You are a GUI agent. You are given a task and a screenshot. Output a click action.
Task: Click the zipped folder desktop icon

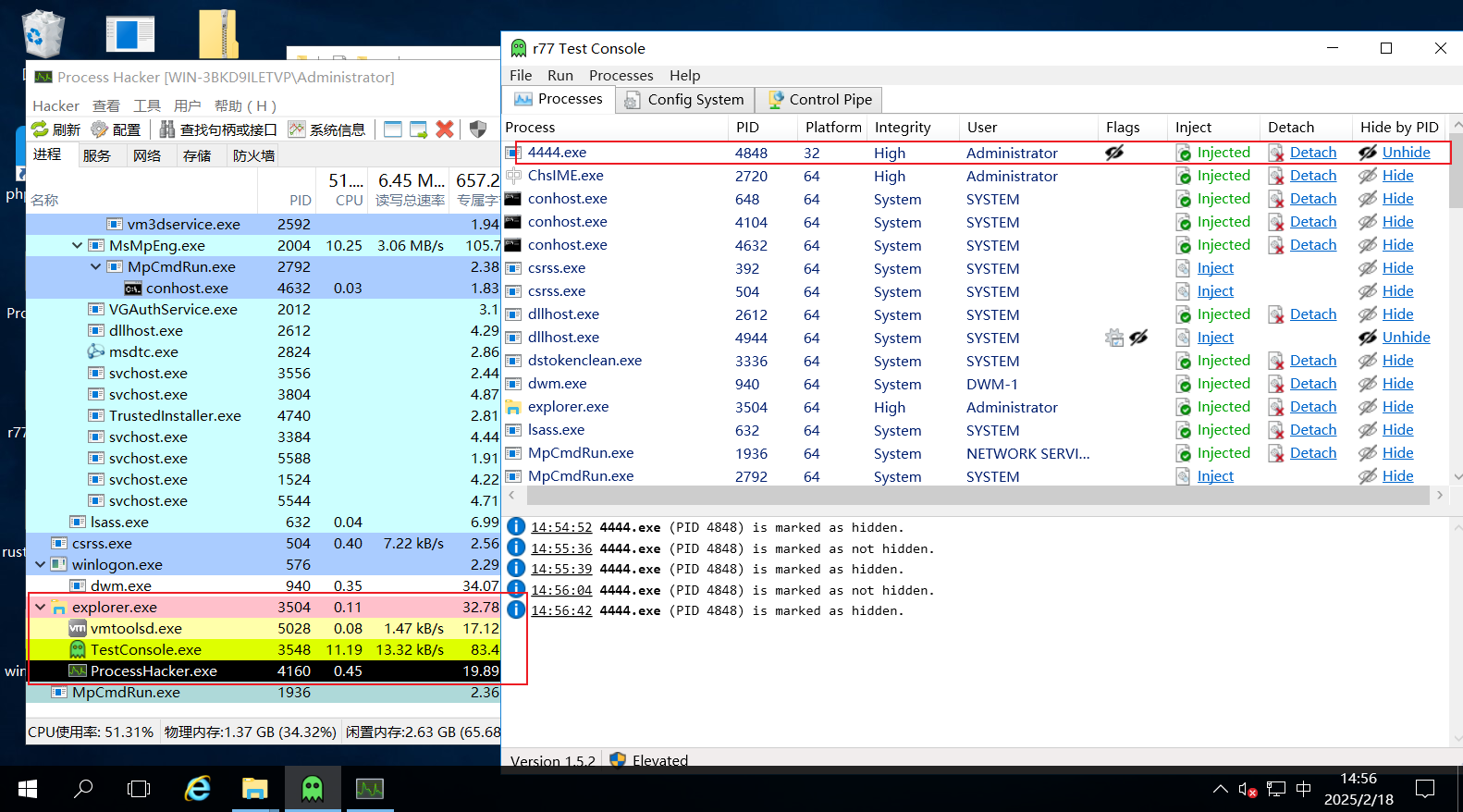[219, 34]
